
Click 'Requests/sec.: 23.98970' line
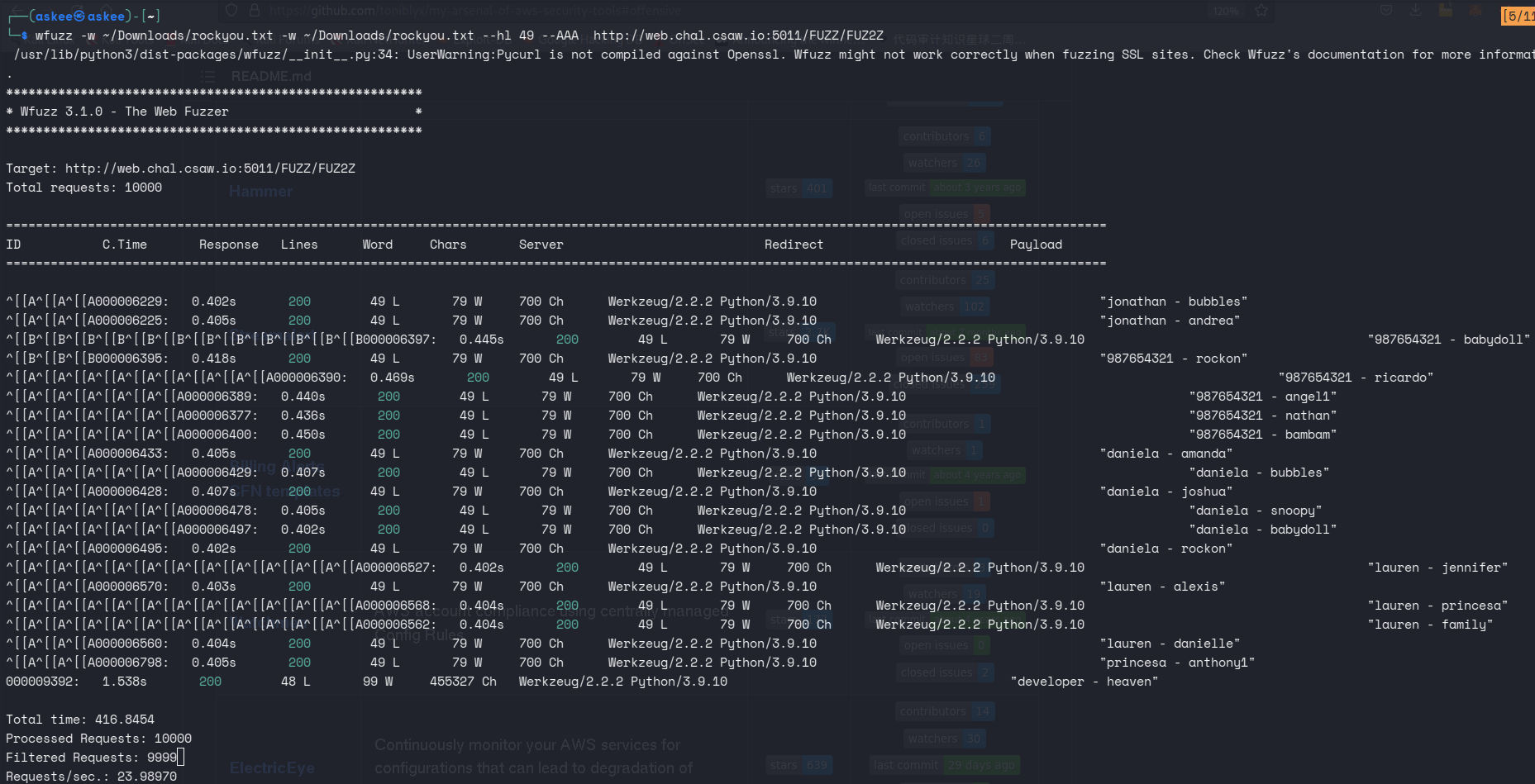(91, 776)
